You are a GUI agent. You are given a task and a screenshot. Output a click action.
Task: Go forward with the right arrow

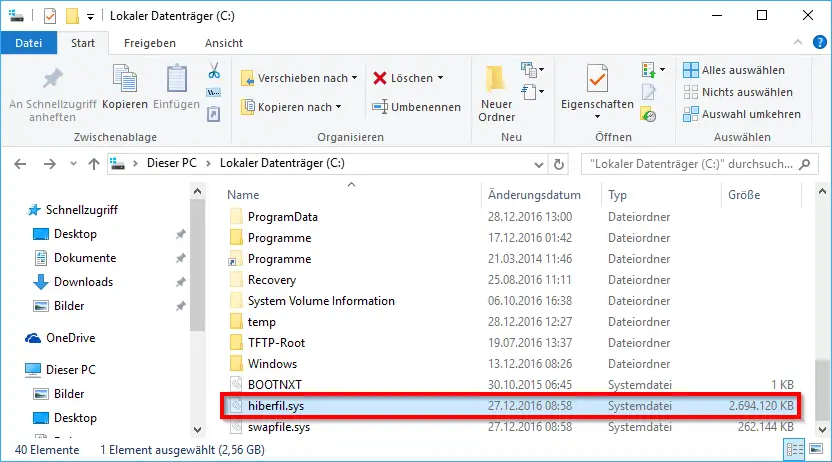(x=49, y=164)
